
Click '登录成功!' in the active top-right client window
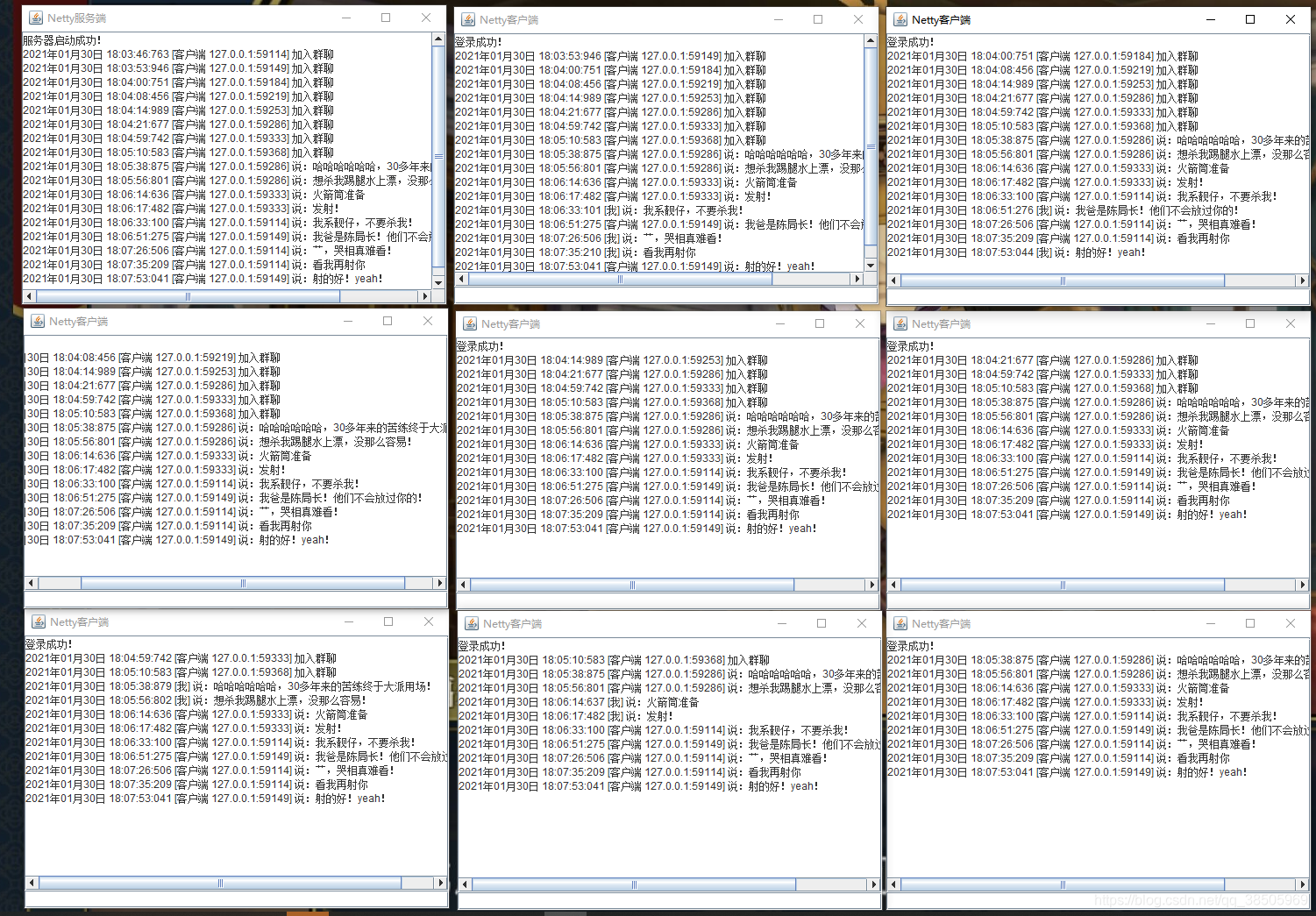911,42
